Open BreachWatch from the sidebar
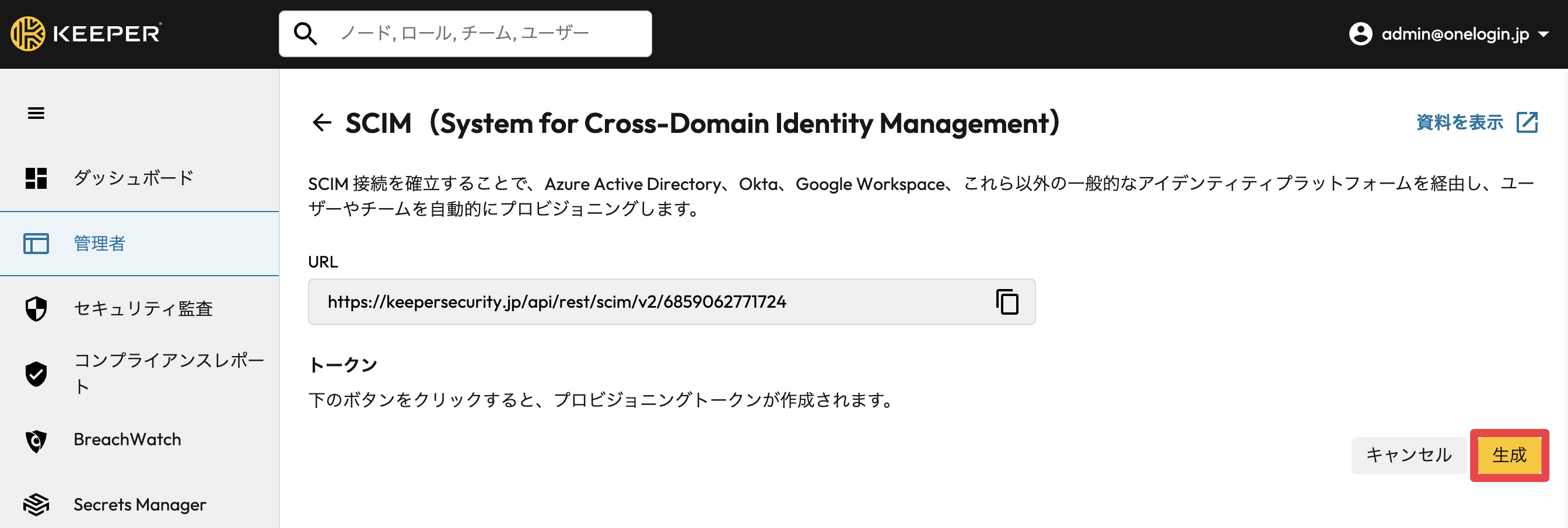Viewport: 1568px width, 528px height. 139,440
